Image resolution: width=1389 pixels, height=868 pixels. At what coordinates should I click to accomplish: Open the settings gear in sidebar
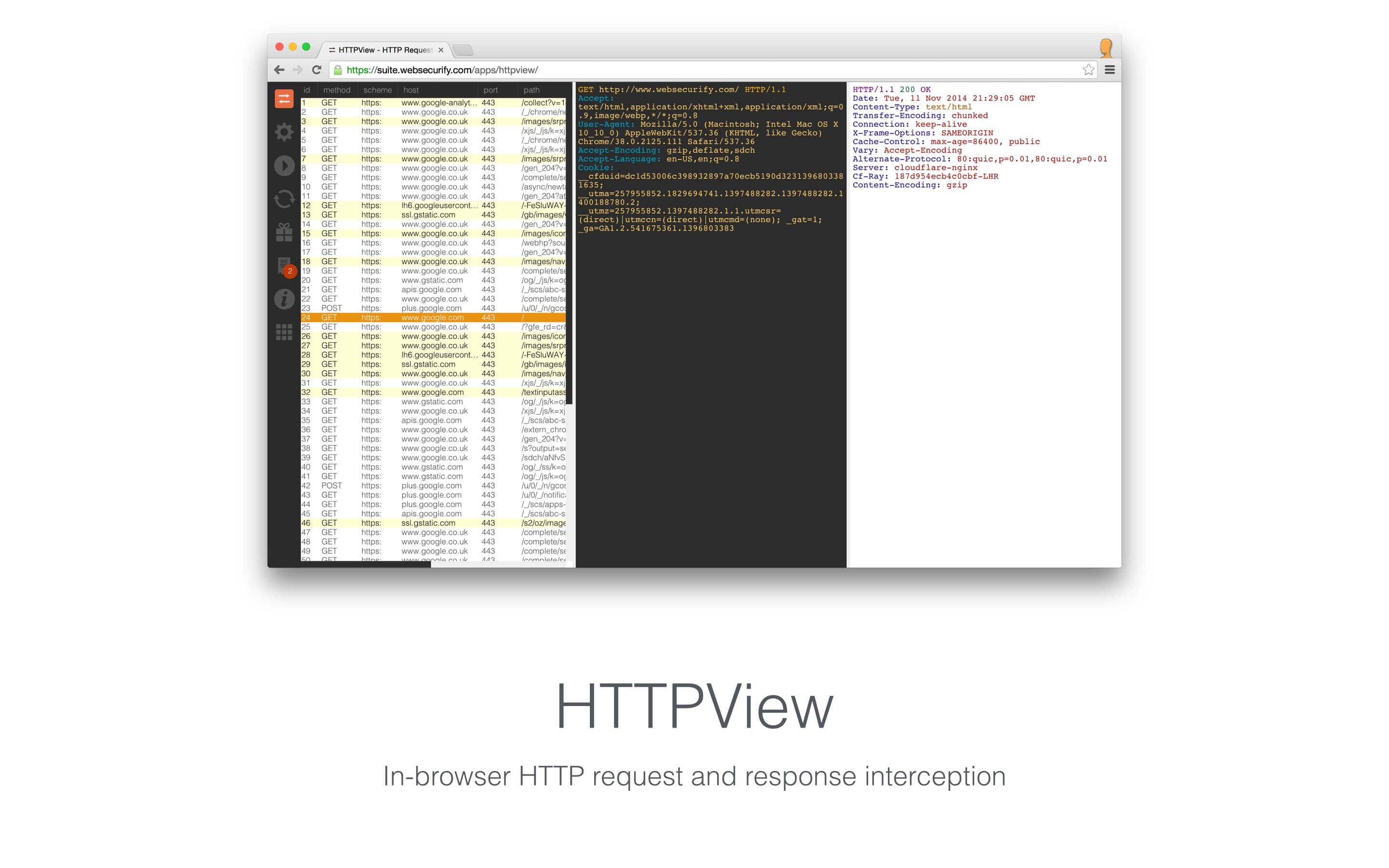coord(284,132)
